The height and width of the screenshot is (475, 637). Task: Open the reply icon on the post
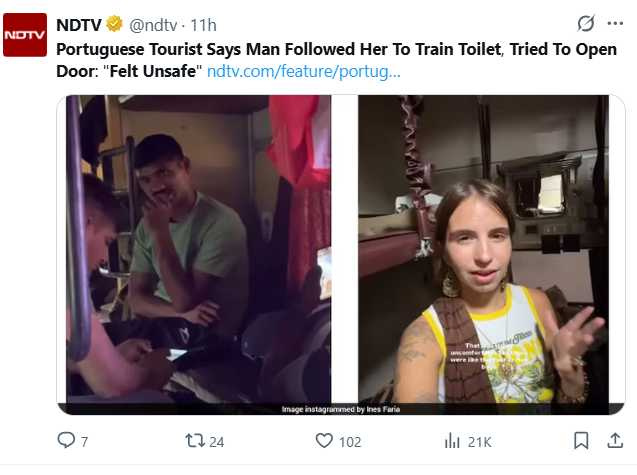(66, 440)
